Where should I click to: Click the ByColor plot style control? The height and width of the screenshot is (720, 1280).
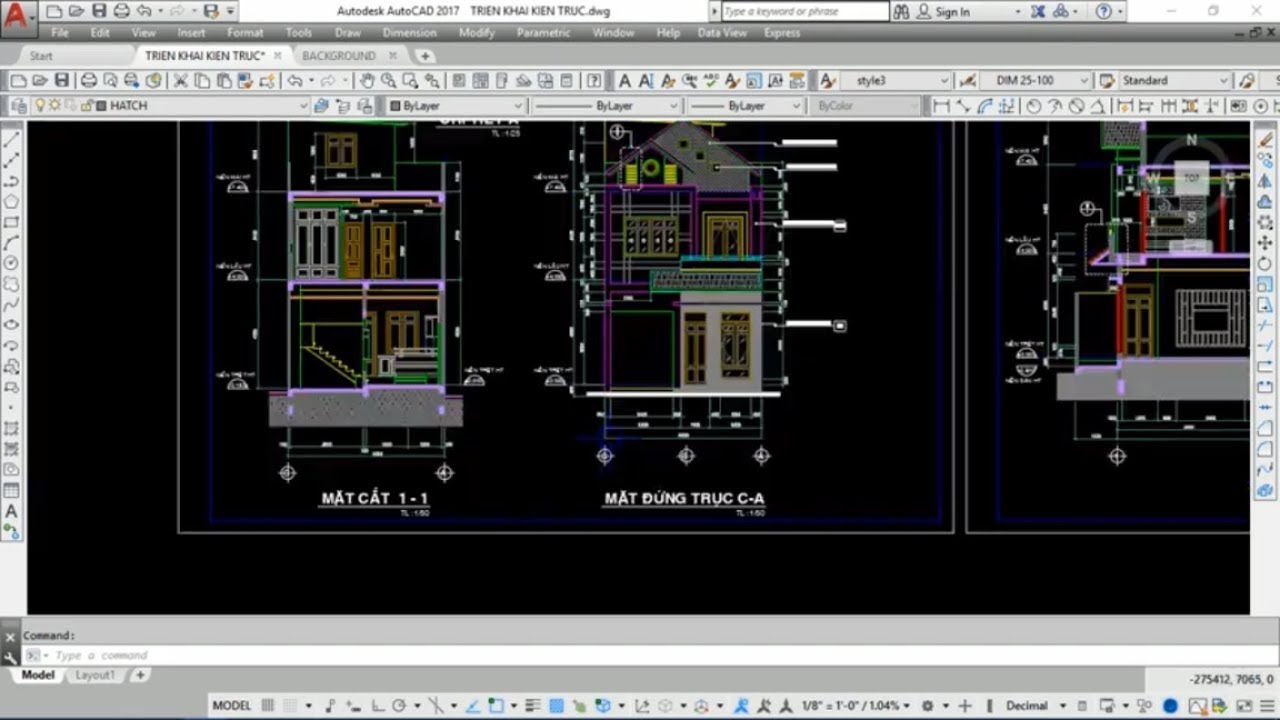coord(864,105)
